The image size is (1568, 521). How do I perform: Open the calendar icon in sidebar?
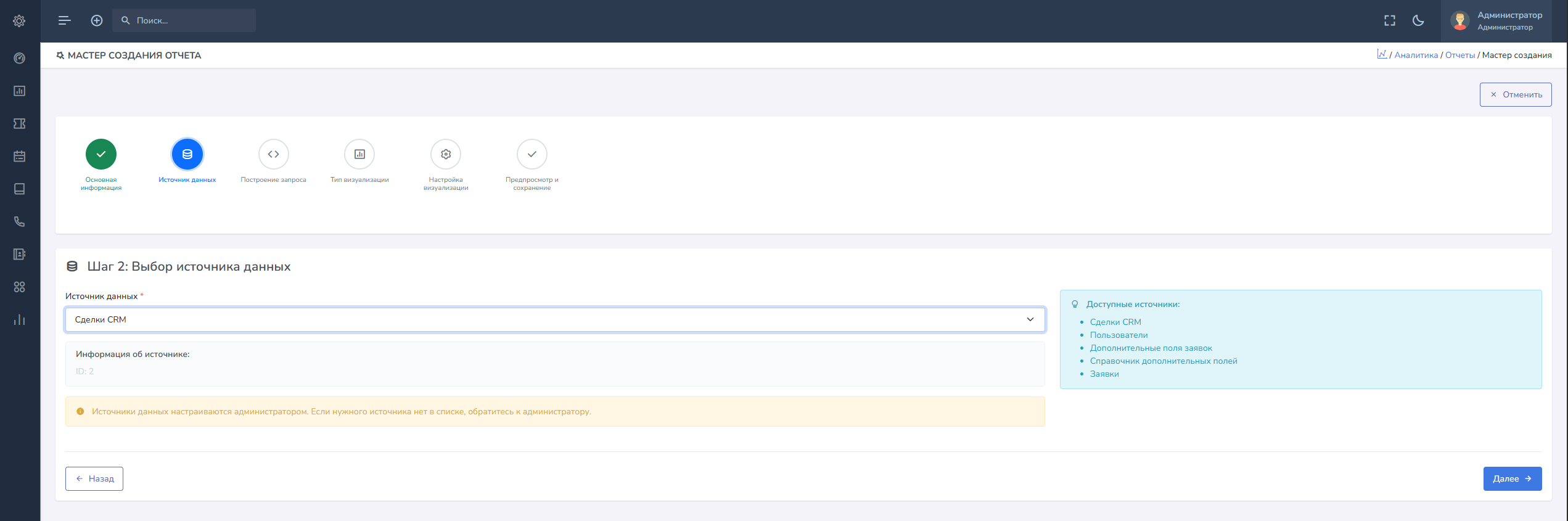point(20,157)
